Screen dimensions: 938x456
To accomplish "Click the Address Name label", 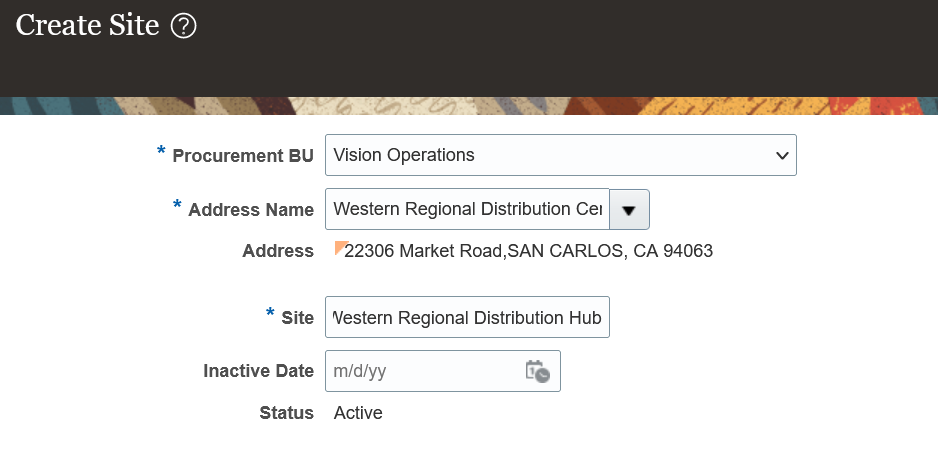I will pyautogui.click(x=251, y=210).
